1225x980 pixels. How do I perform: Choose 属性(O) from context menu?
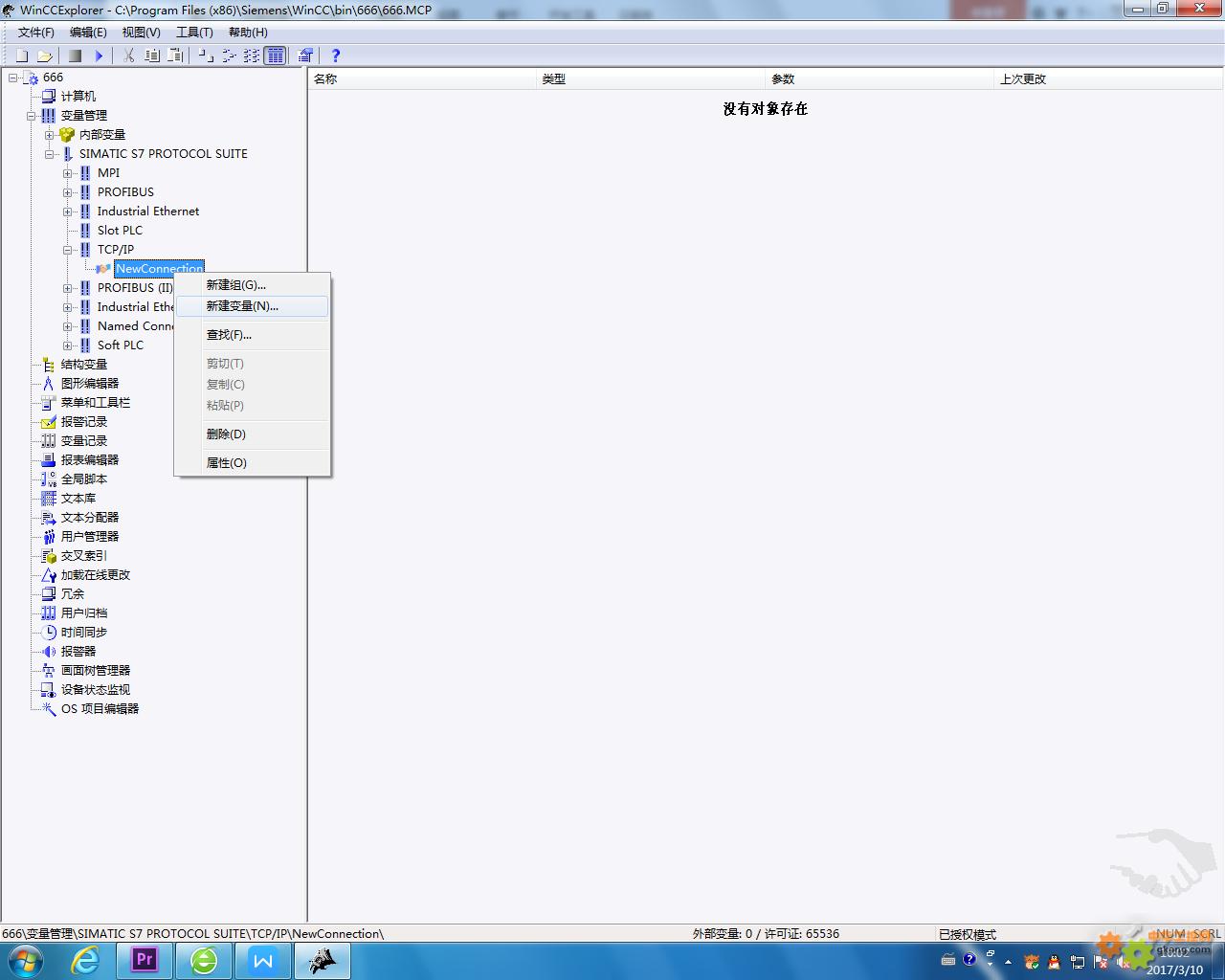pos(253,463)
